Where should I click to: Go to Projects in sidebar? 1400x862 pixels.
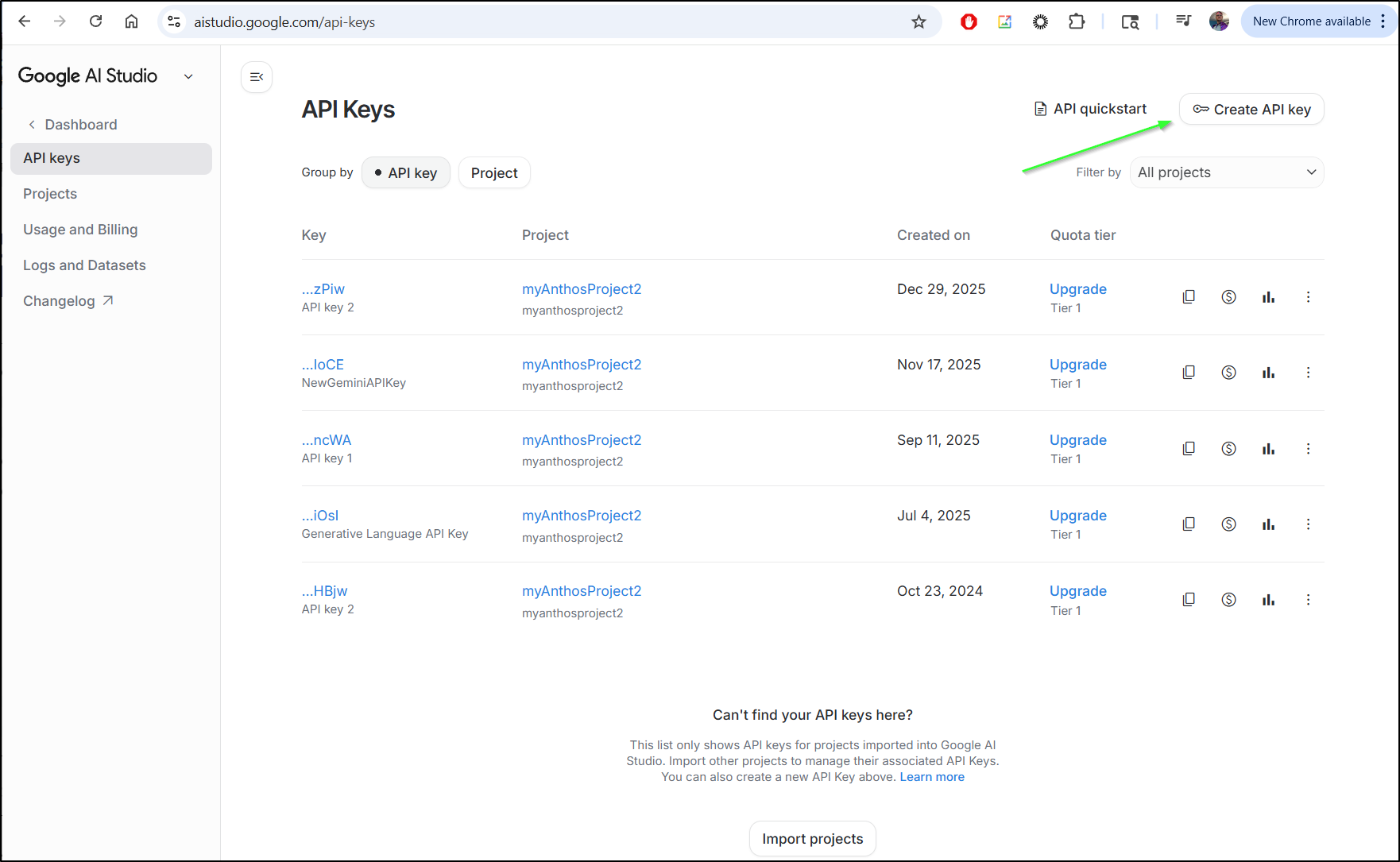click(50, 194)
